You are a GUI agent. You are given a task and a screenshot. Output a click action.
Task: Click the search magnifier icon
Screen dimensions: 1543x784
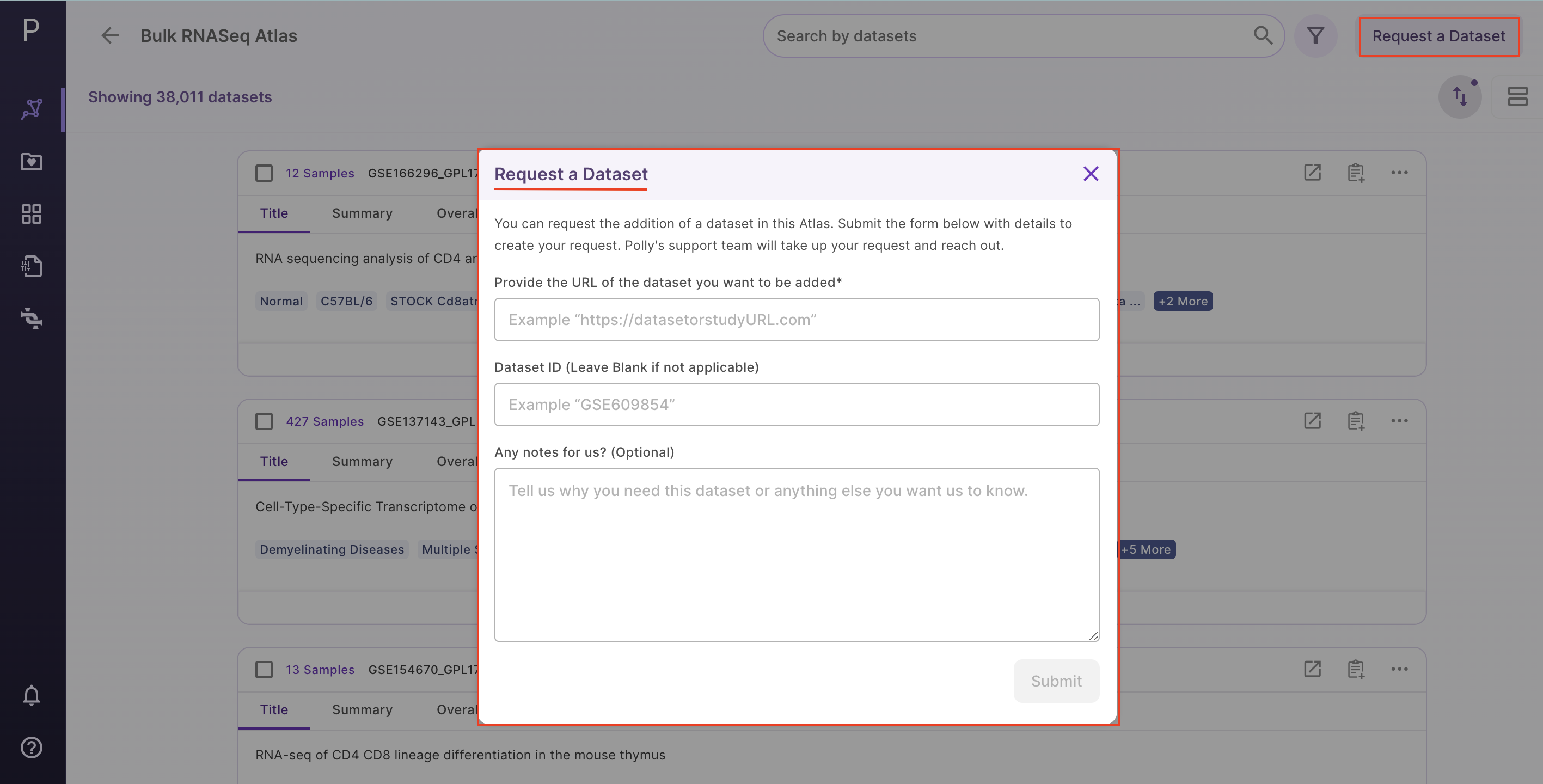pos(1263,36)
